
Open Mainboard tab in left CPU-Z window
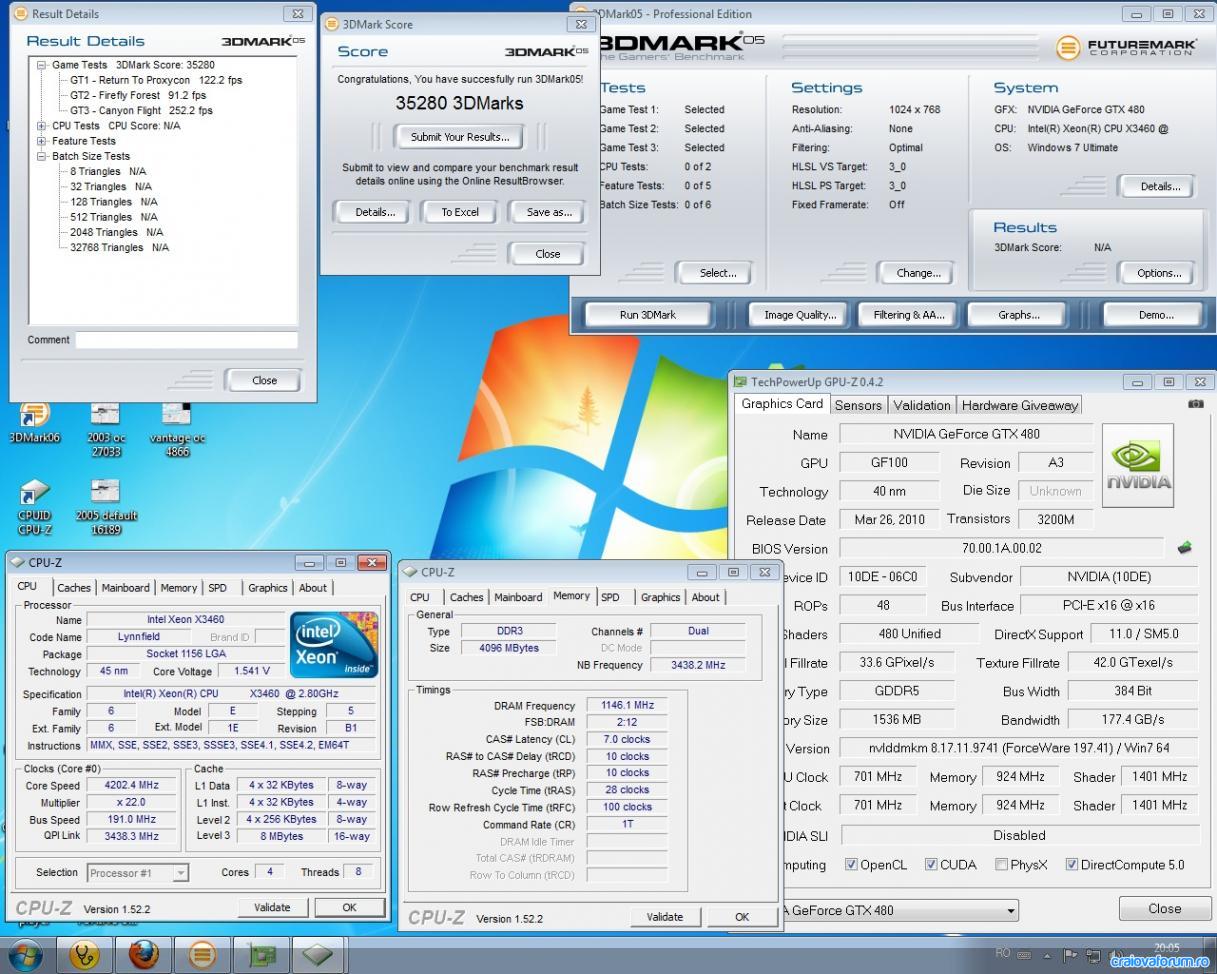pyautogui.click(x=125, y=588)
